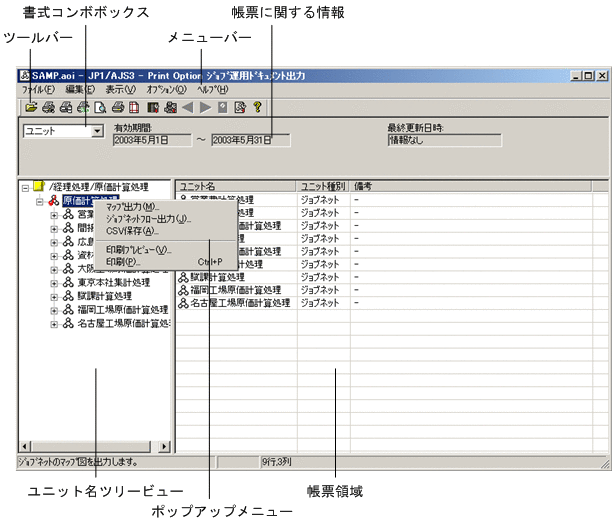Choose マップ出力(M)... from the popup menu
The height and width of the screenshot is (524, 615).
tap(166, 207)
